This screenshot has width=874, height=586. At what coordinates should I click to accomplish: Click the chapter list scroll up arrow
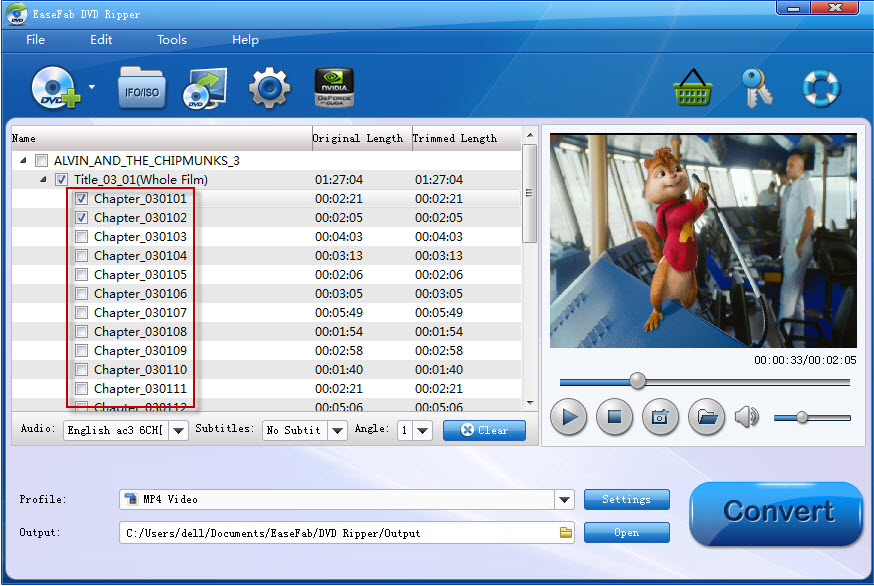530,135
